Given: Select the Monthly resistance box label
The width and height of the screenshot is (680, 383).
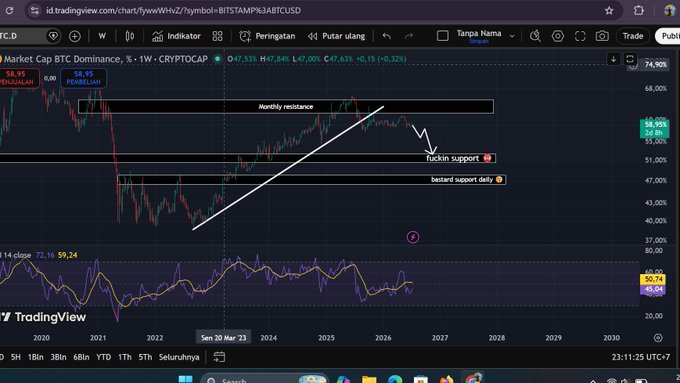Looking at the screenshot, I should pyautogui.click(x=286, y=107).
